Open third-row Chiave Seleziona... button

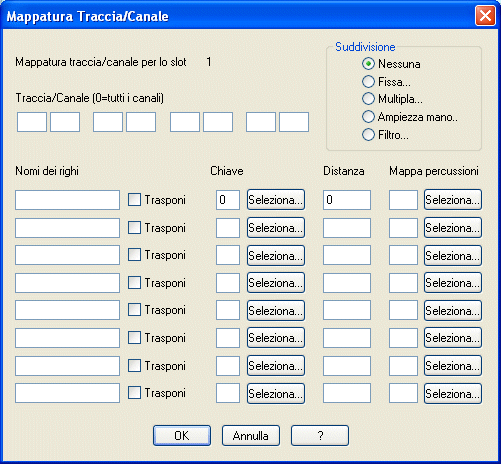(x=276, y=255)
